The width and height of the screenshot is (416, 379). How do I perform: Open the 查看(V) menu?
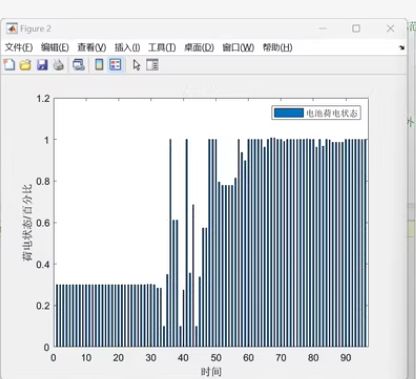pyautogui.click(x=92, y=48)
